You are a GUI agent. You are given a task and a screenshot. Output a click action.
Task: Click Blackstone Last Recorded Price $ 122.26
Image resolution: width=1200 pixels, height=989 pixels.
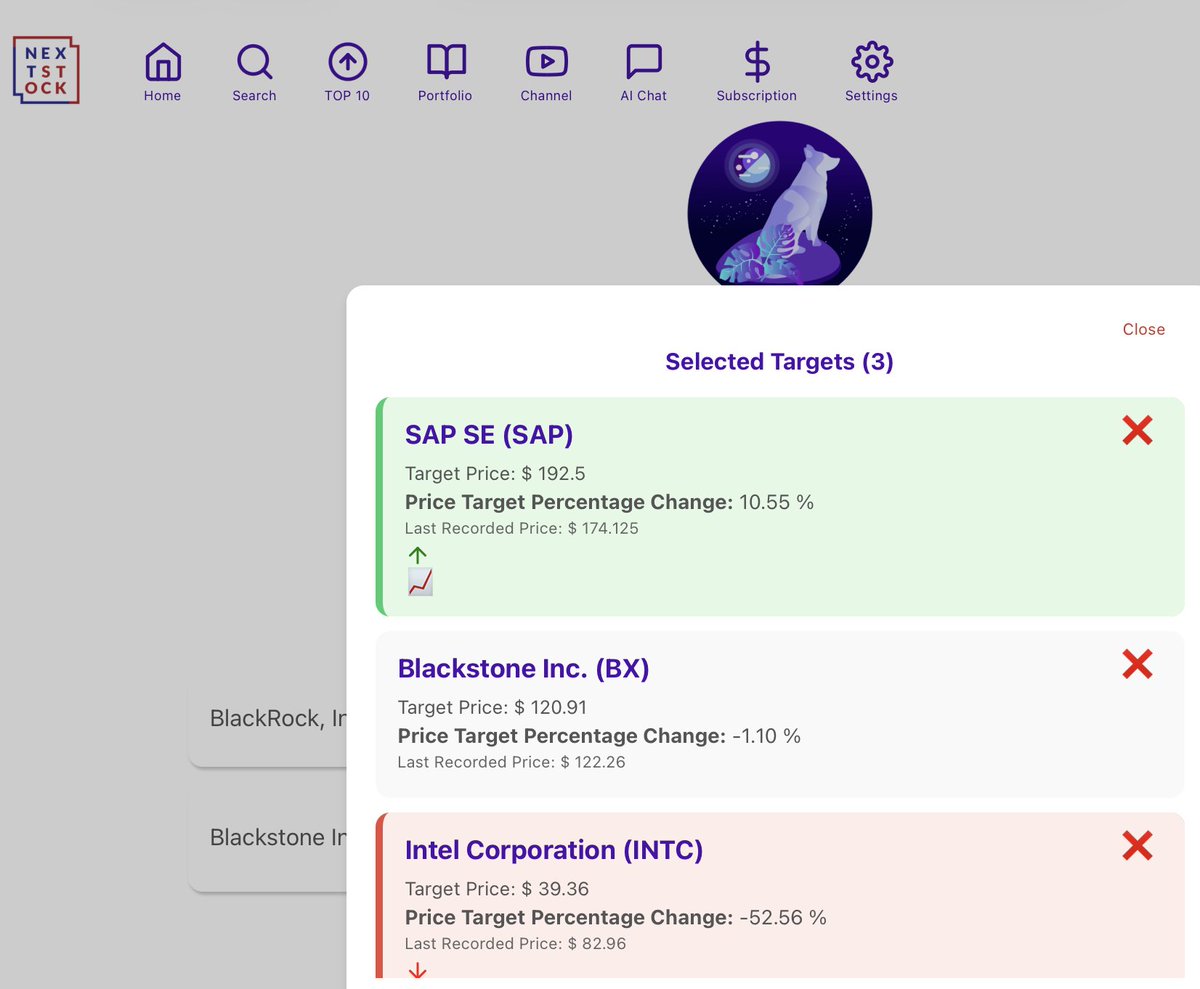[511, 762]
